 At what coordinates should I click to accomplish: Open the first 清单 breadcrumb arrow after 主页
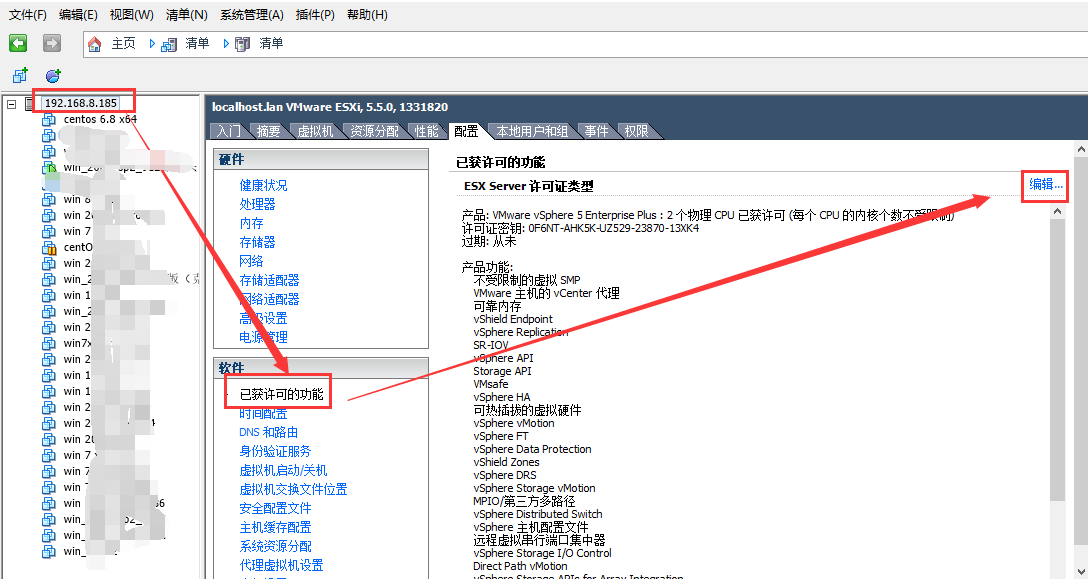point(152,44)
